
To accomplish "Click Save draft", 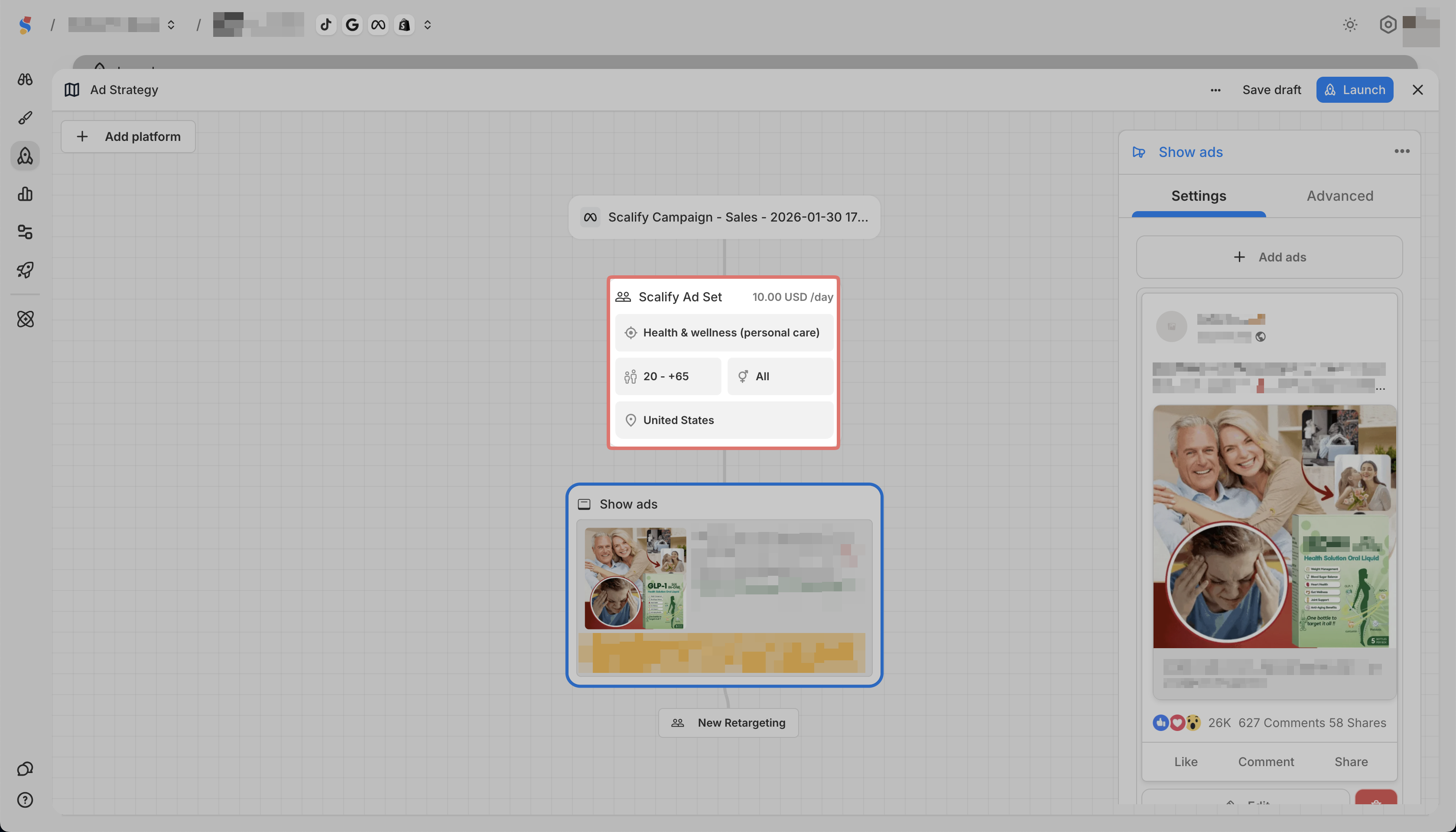I will click(1271, 90).
